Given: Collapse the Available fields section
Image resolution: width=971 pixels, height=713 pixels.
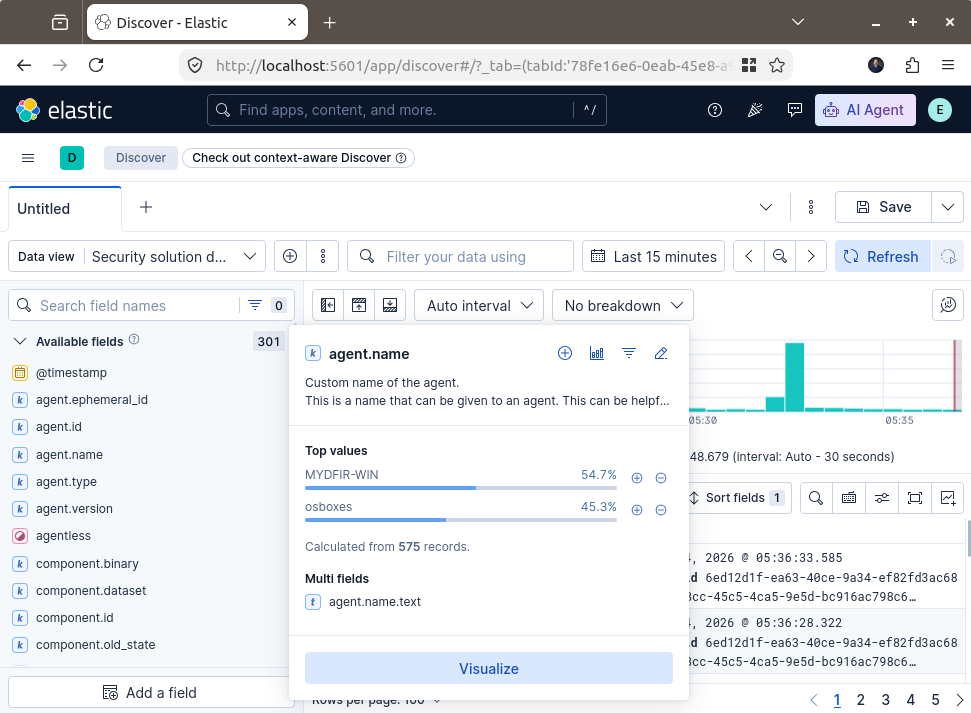Looking at the screenshot, I should click(20, 341).
